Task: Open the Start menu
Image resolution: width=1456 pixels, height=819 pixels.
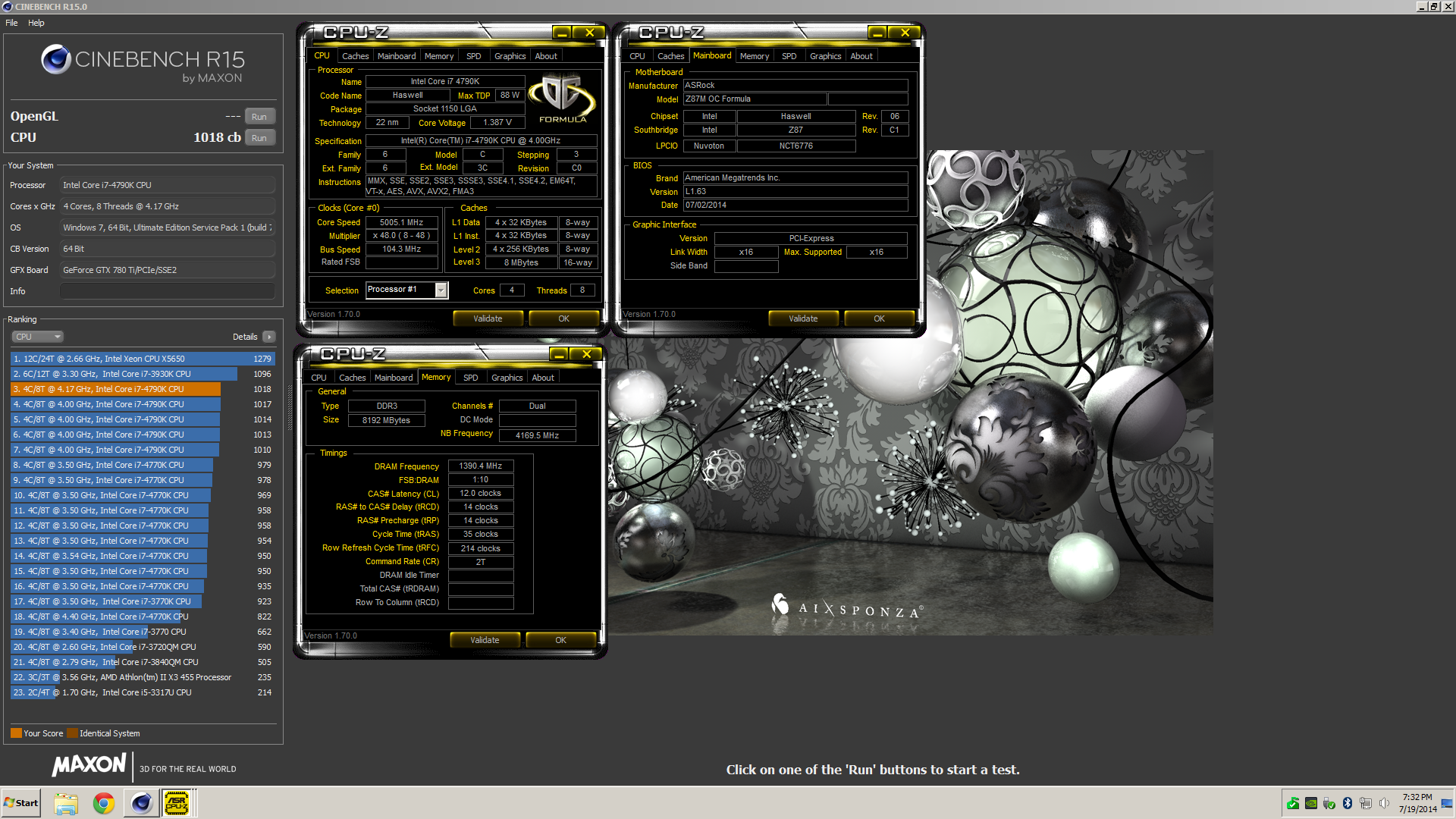Action: 21,803
